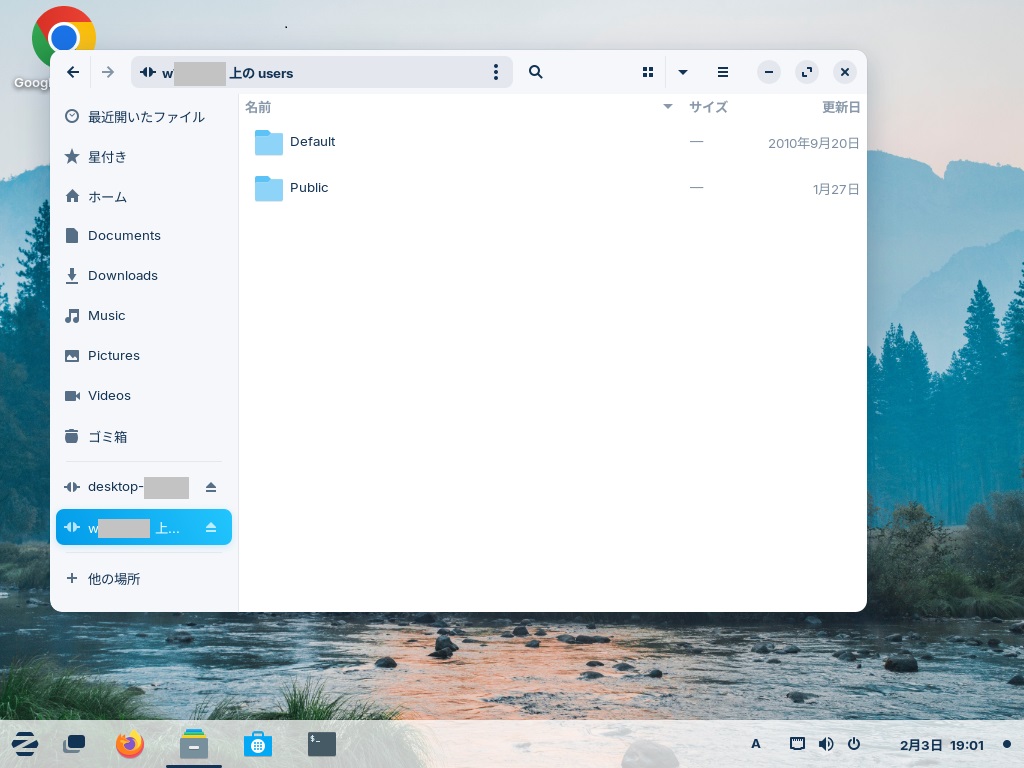This screenshot has width=1024, height=768.
Task: Select the Public folder
Action: 309,188
